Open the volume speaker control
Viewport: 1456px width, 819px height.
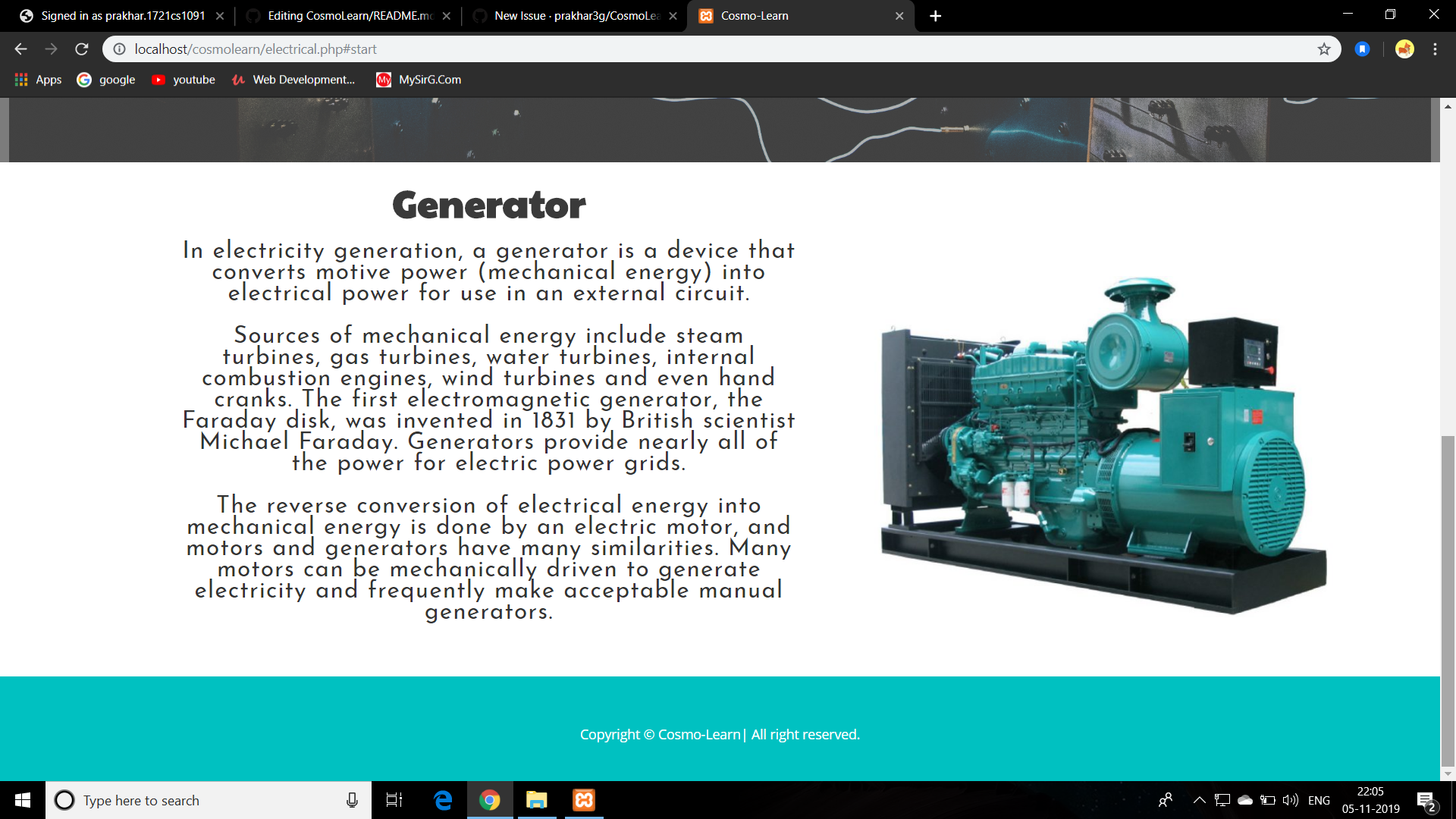click(x=1290, y=800)
